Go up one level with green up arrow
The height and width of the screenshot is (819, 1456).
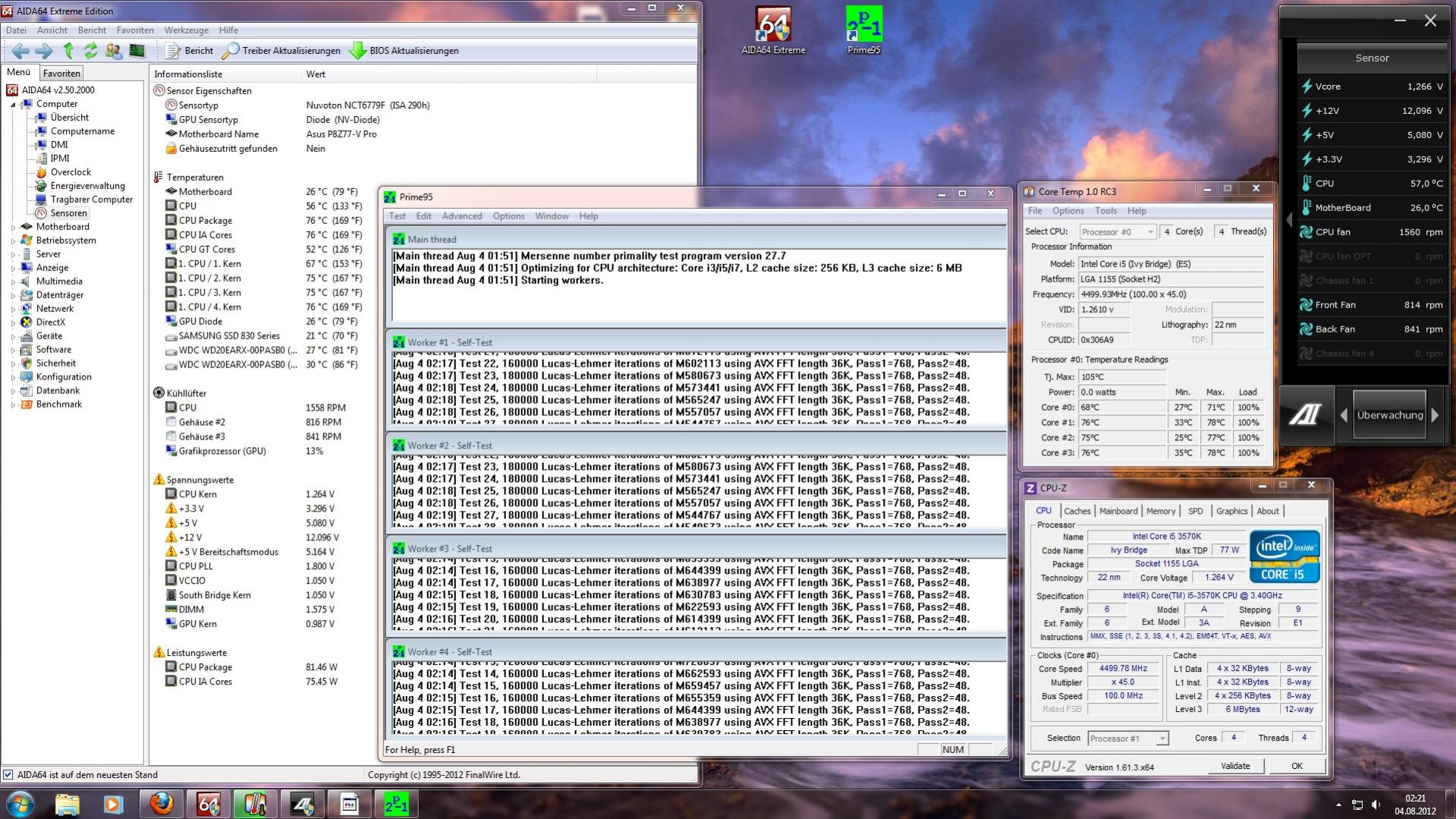click(x=68, y=51)
